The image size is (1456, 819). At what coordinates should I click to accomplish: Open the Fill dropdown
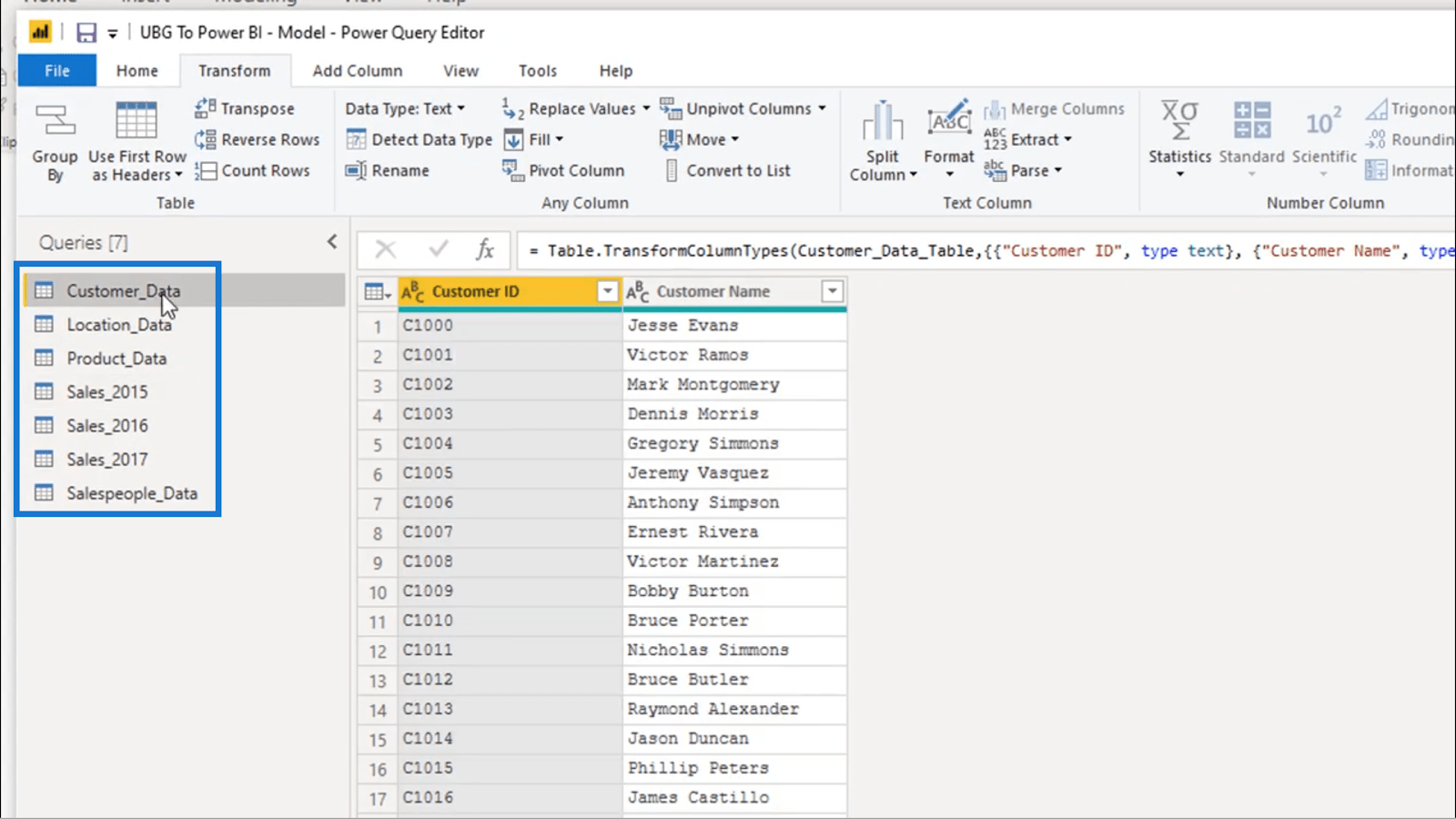click(x=534, y=139)
